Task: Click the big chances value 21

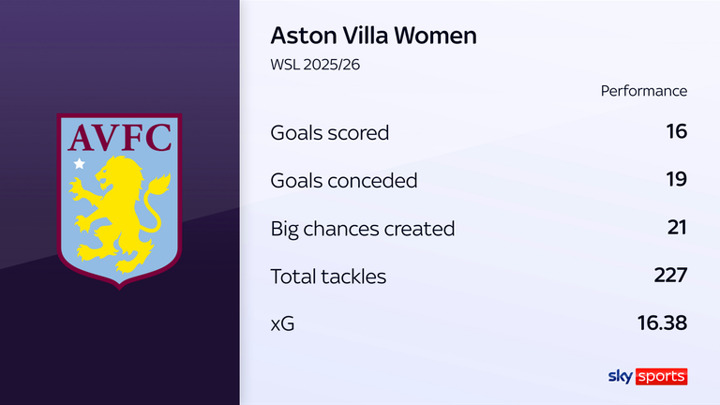Action: [x=676, y=228]
